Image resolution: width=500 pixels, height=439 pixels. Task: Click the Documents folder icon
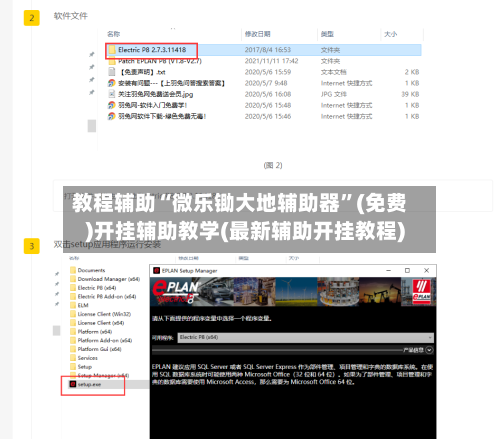(x=73, y=270)
